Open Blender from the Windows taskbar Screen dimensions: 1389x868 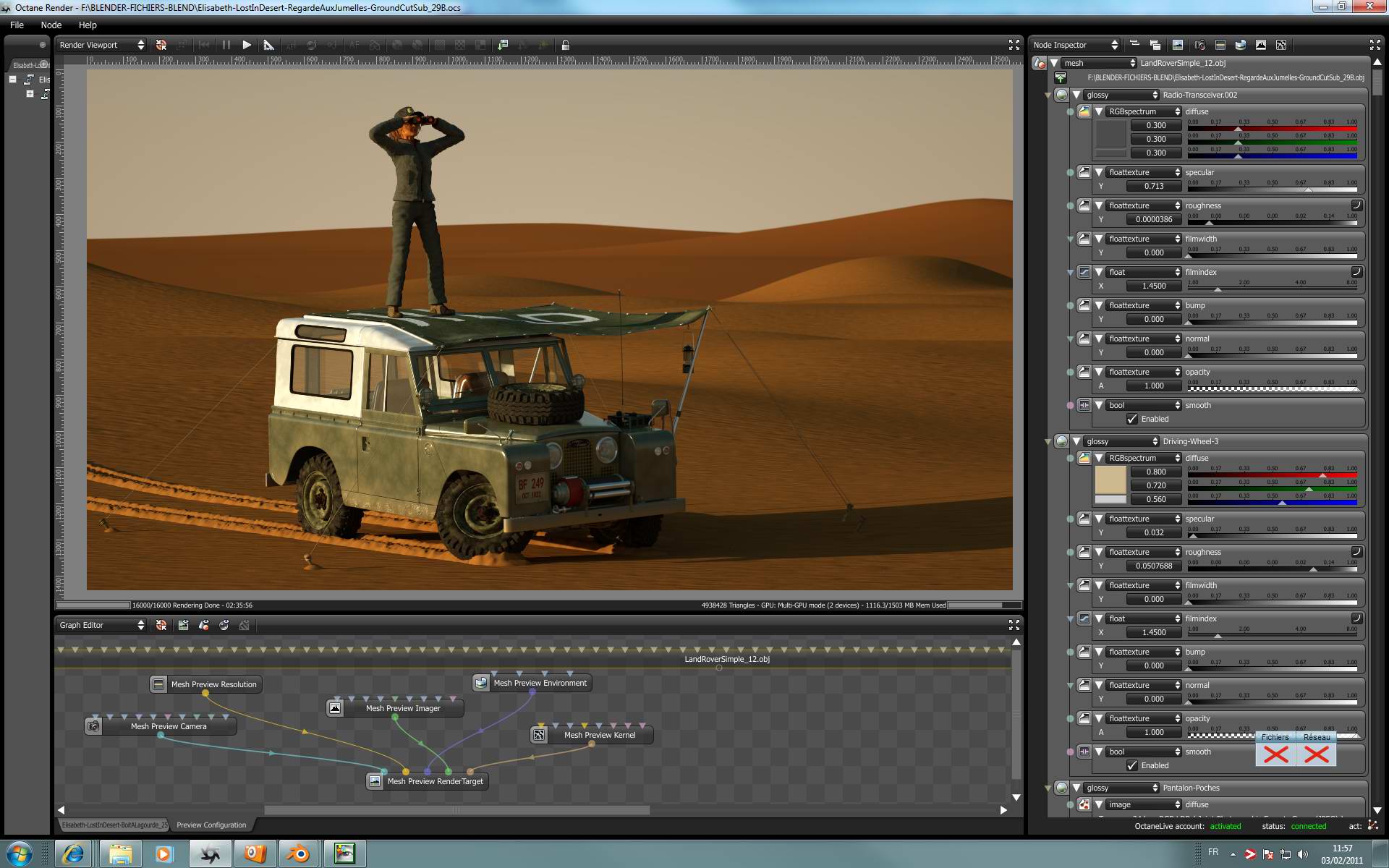click(x=297, y=854)
